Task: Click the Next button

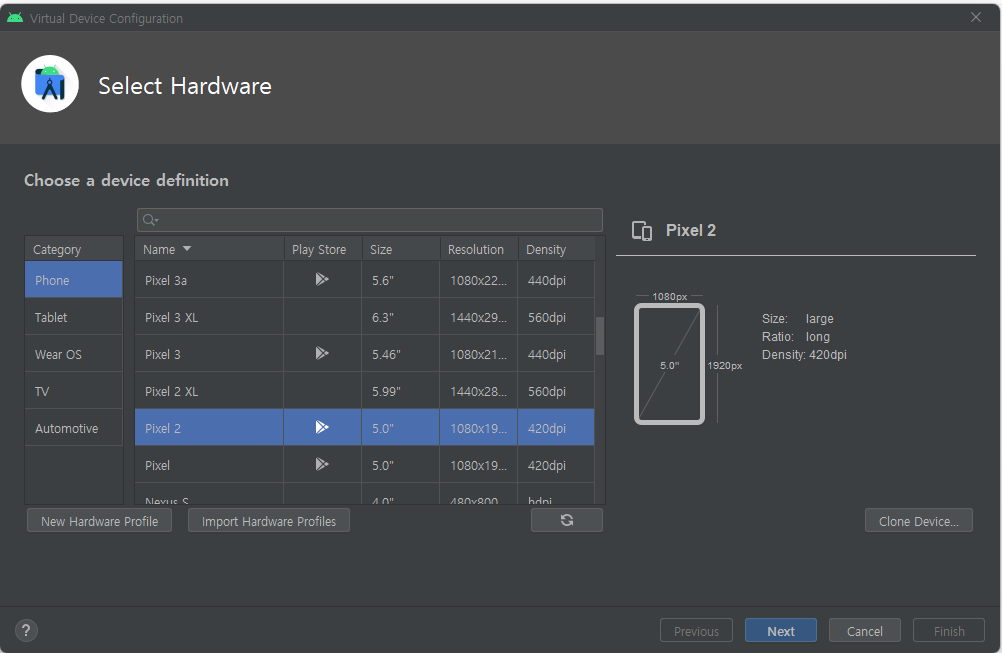Action: (x=780, y=631)
